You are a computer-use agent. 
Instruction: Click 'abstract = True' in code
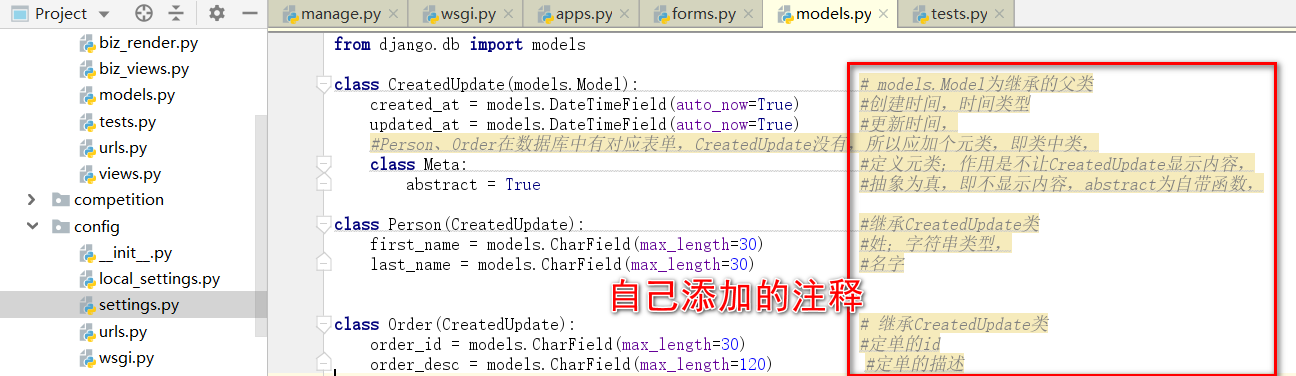(x=473, y=185)
